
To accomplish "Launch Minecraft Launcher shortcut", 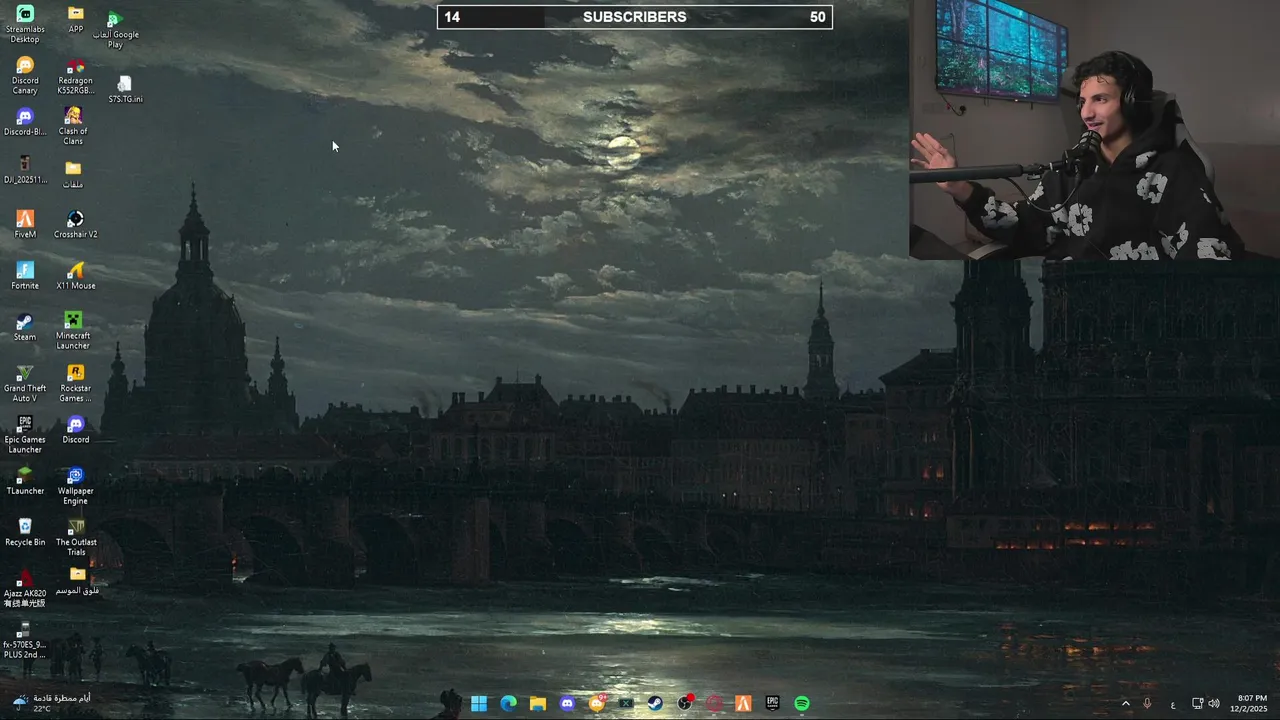I will coord(73,330).
